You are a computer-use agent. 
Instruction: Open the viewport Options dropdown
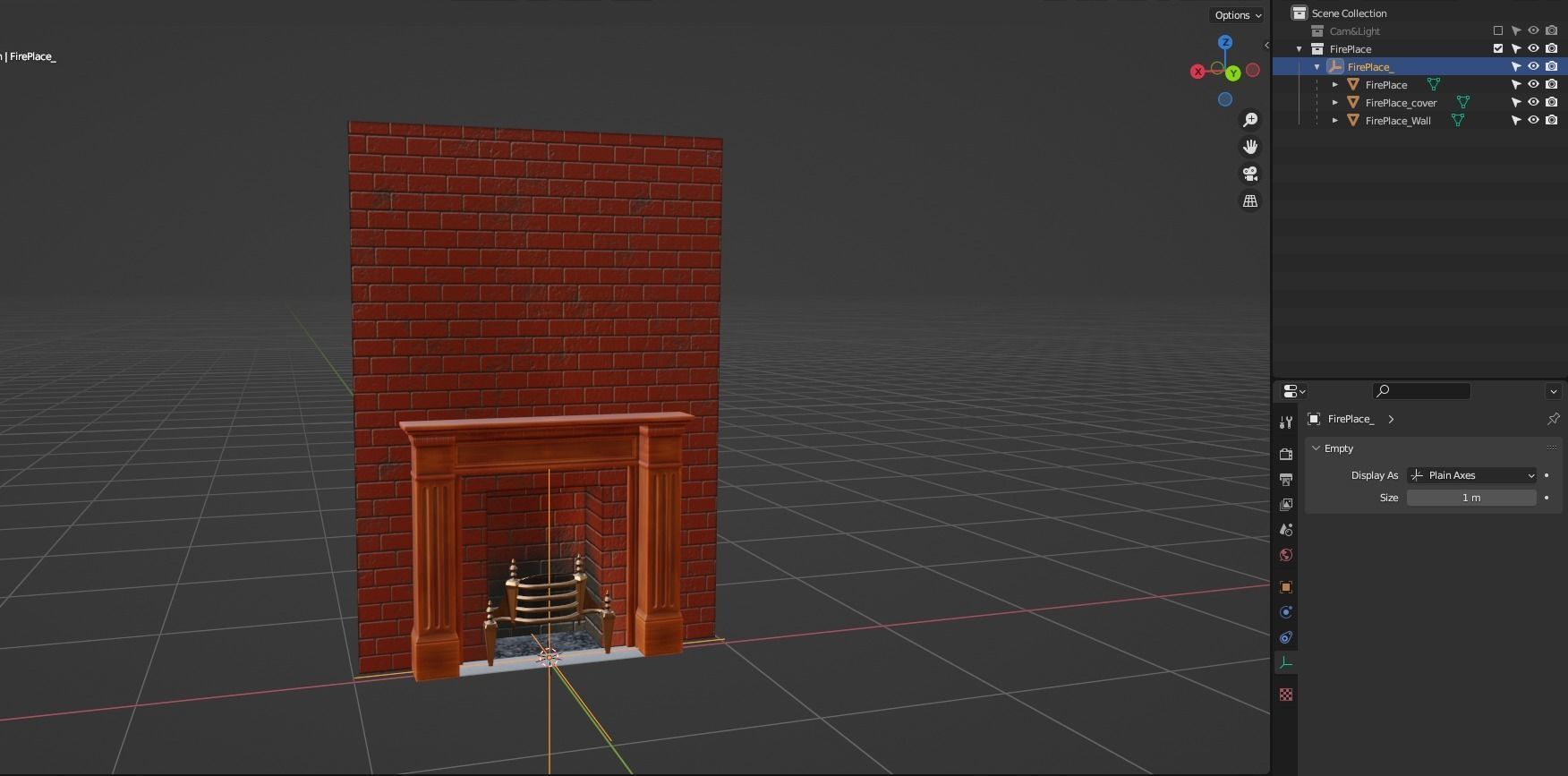[x=1238, y=15]
